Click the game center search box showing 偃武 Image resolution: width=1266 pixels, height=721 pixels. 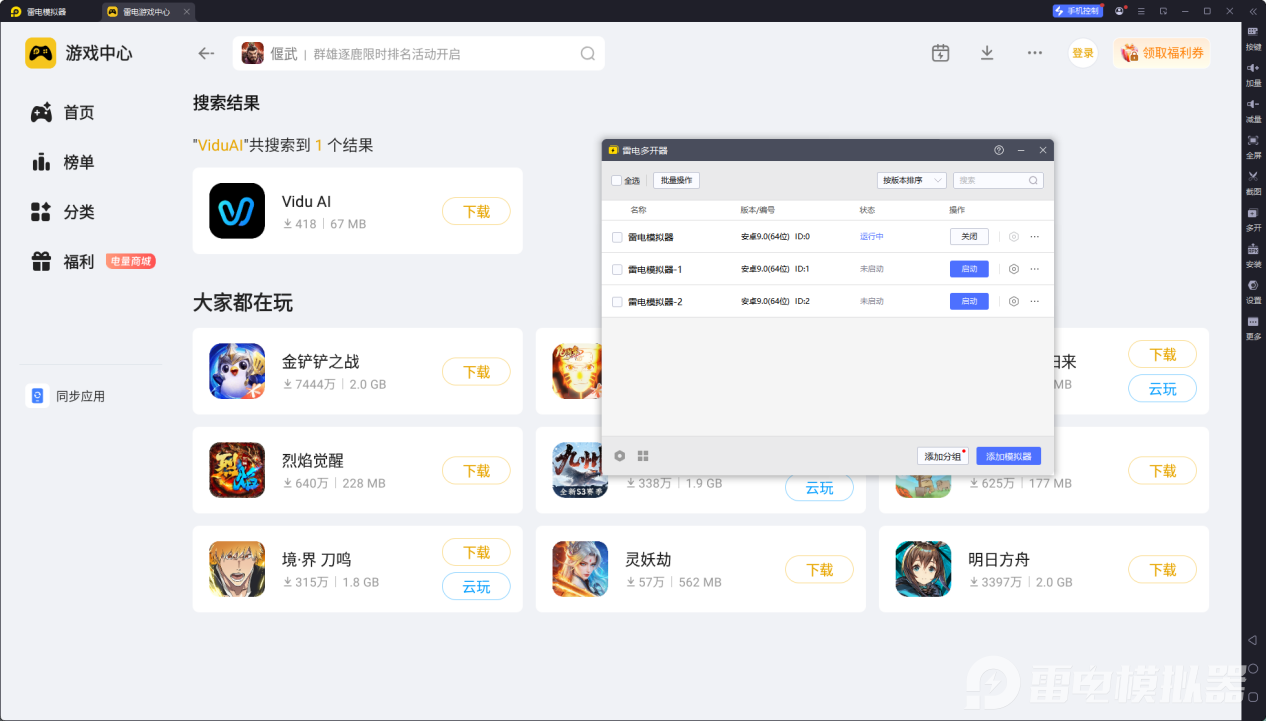(419, 54)
